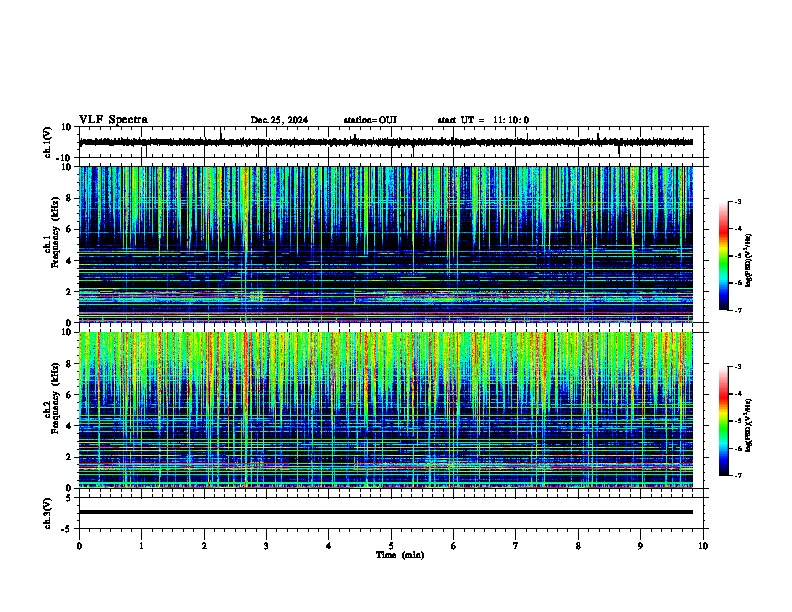Click the time axis tick label '0'
Screen dimensions: 792x612
pos(79,546)
